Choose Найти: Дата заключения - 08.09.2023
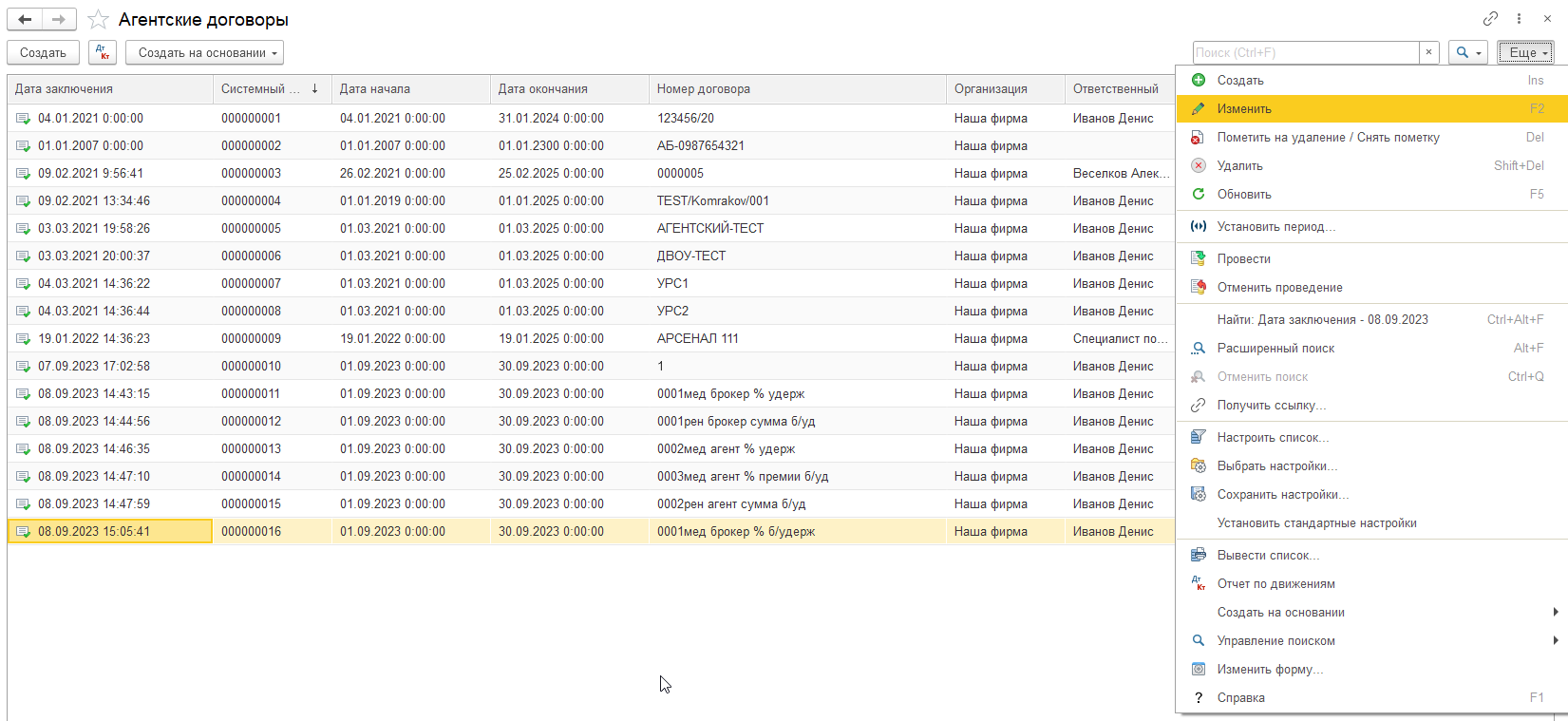 [x=1371, y=319]
